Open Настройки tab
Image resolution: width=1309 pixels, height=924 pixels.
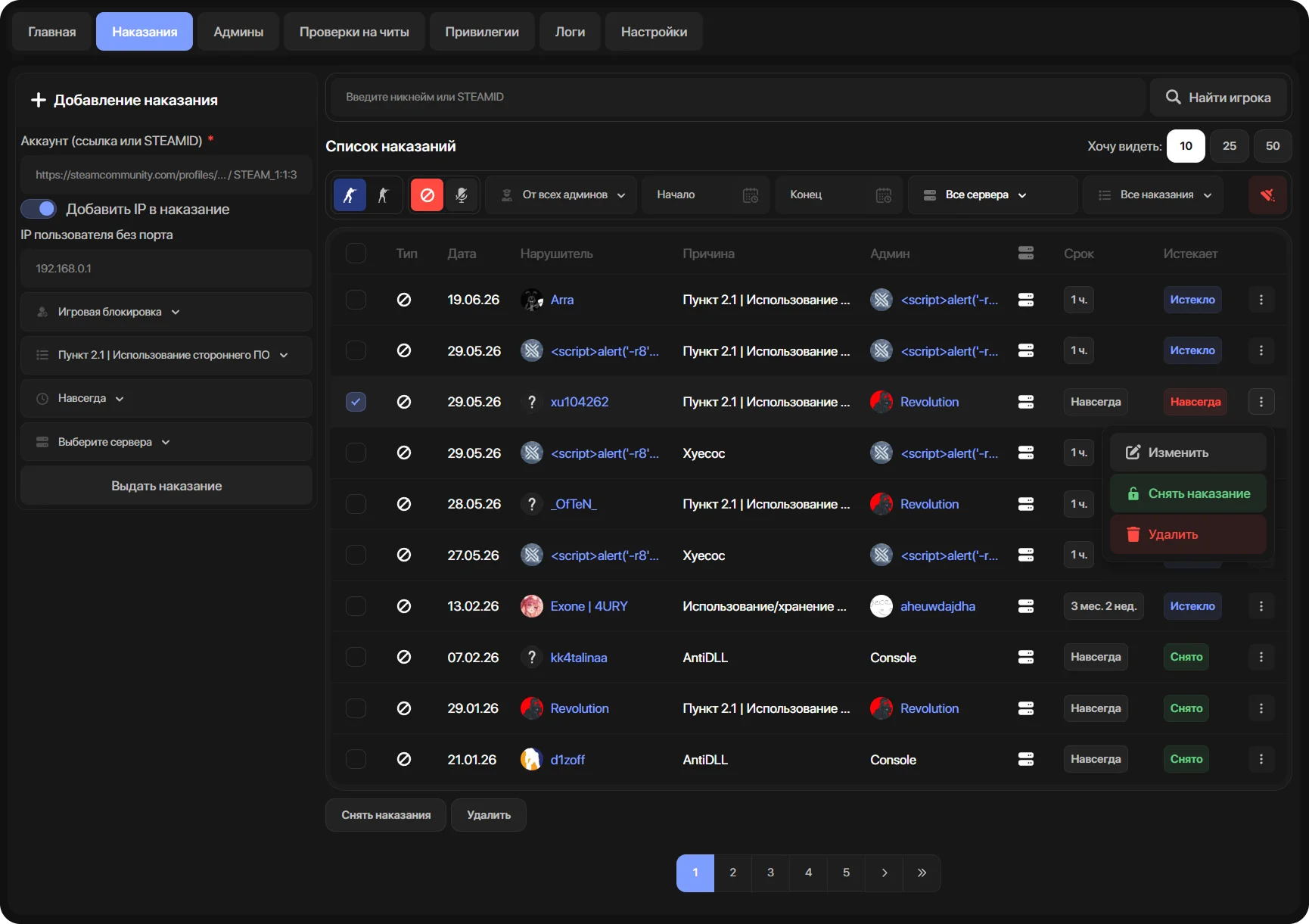point(654,32)
